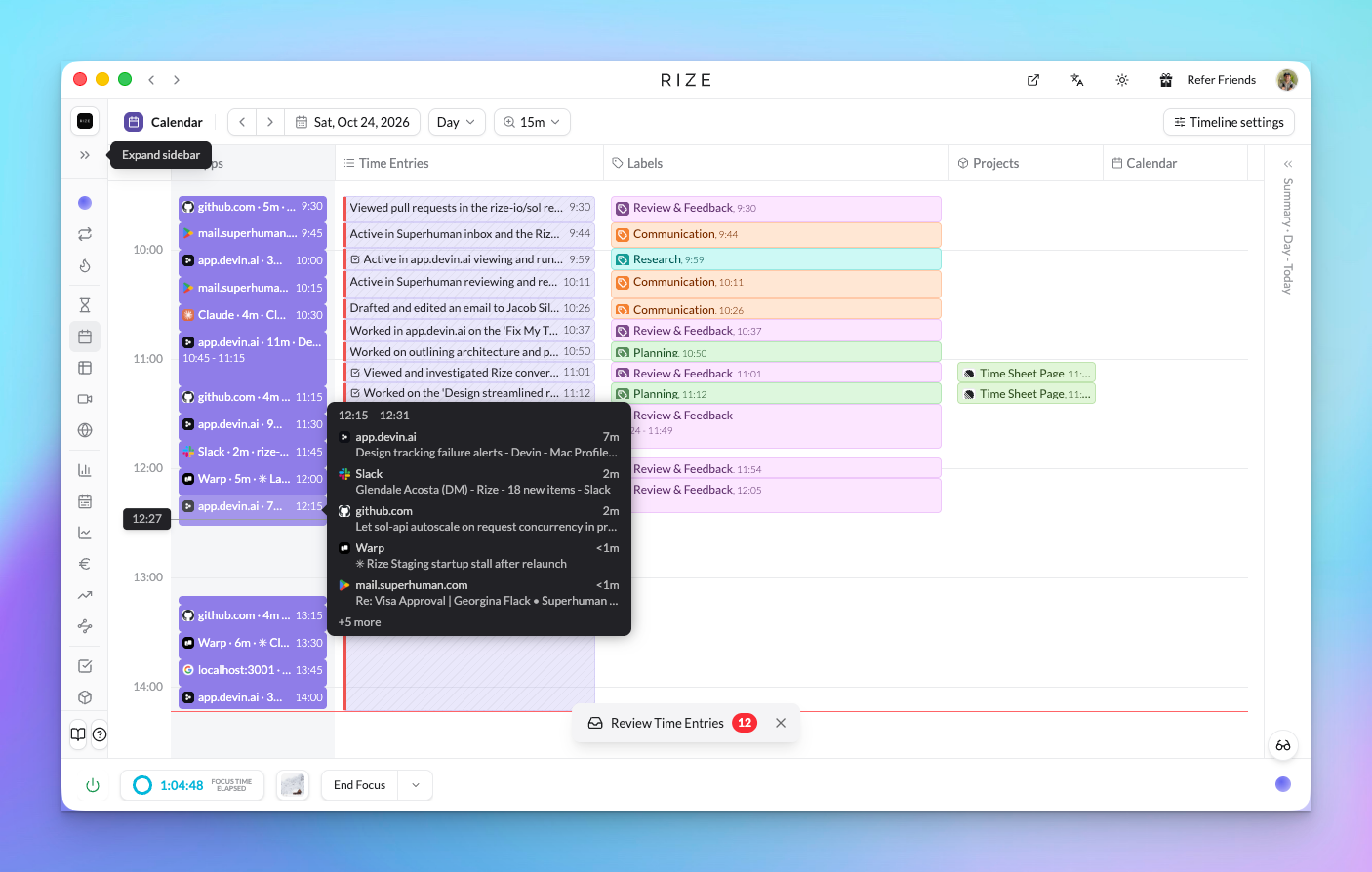This screenshot has height=872, width=1372.
Task: Click the 12:27 current time marker
Action: tap(146, 519)
